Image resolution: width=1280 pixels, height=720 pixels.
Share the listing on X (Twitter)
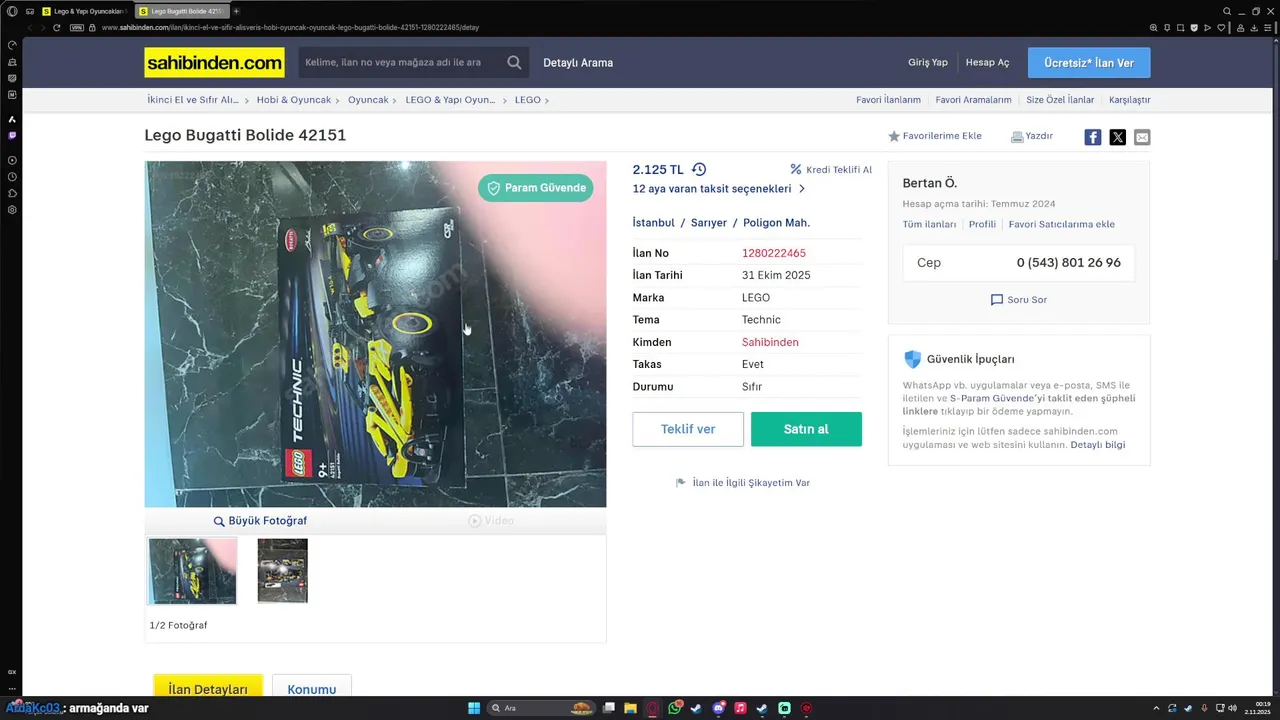(x=1118, y=137)
